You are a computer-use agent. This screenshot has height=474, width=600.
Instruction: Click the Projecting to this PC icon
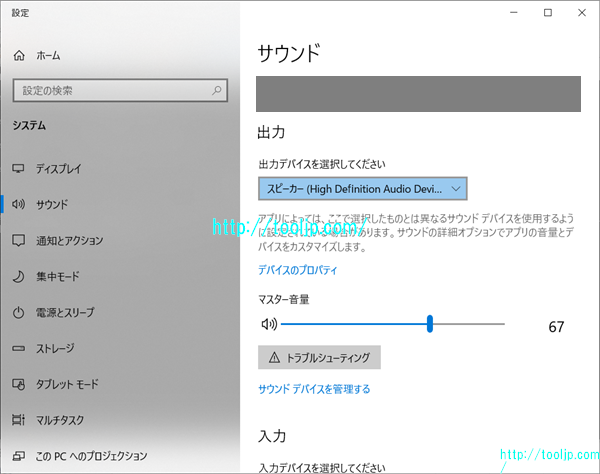coord(18,456)
